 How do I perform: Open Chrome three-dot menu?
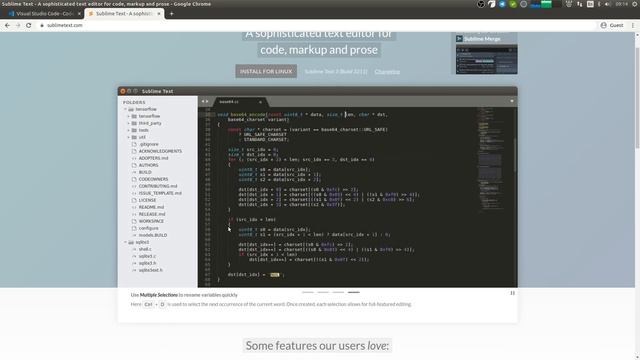click(x=633, y=25)
